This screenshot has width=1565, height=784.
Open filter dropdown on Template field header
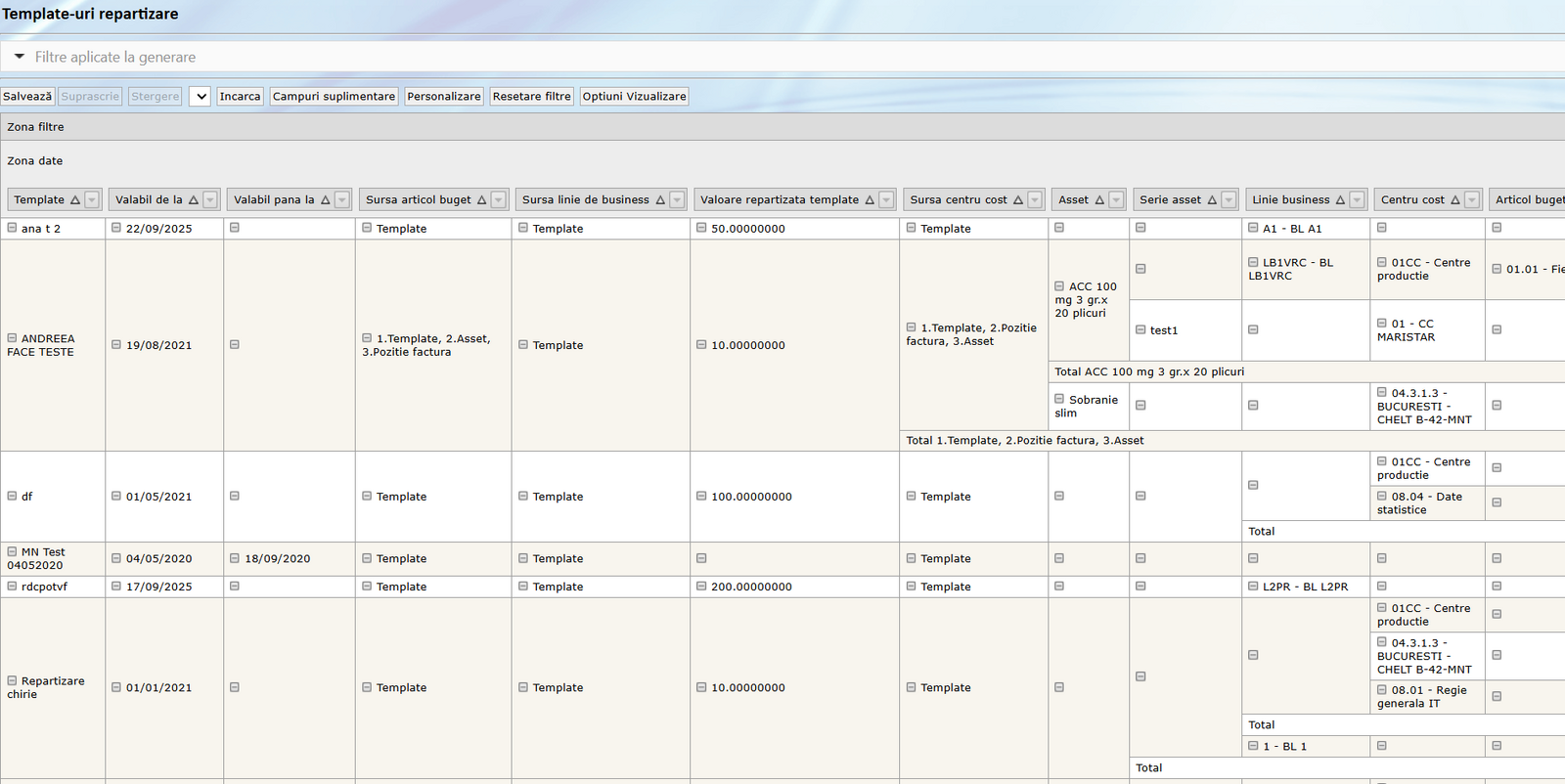92,200
